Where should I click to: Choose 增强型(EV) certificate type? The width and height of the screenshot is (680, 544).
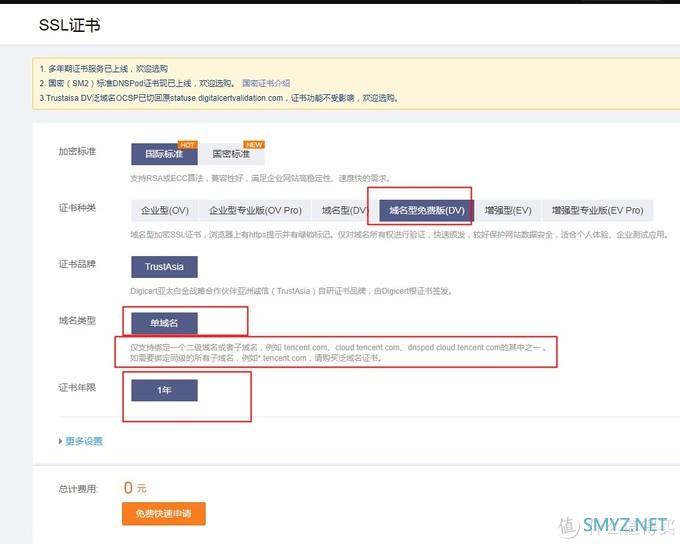(x=508, y=211)
